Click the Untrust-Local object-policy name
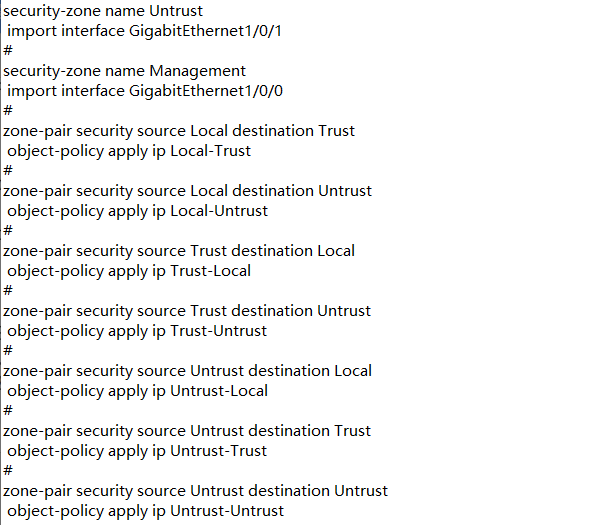 [218, 391]
